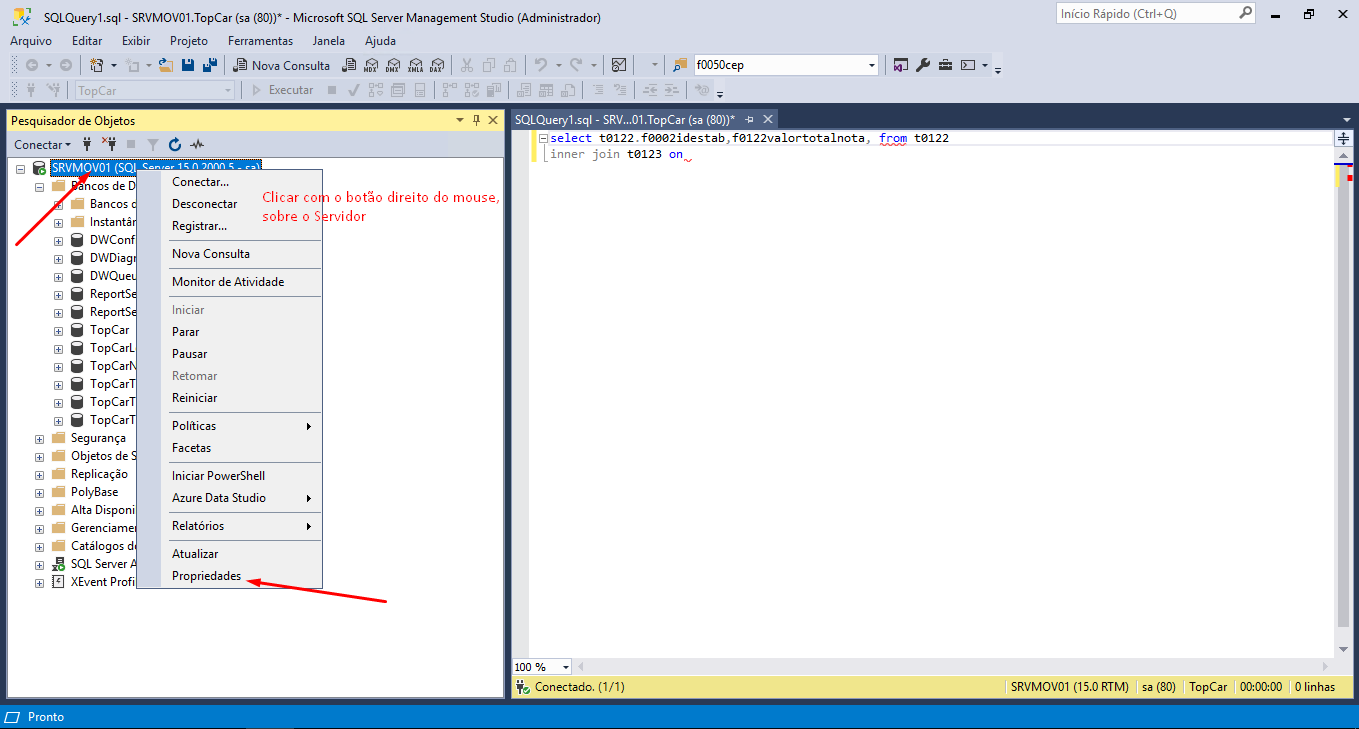Viewport: 1359px width, 729px height.
Task: Click the Navigate Backward arrow icon
Action: (x=32, y=65)
